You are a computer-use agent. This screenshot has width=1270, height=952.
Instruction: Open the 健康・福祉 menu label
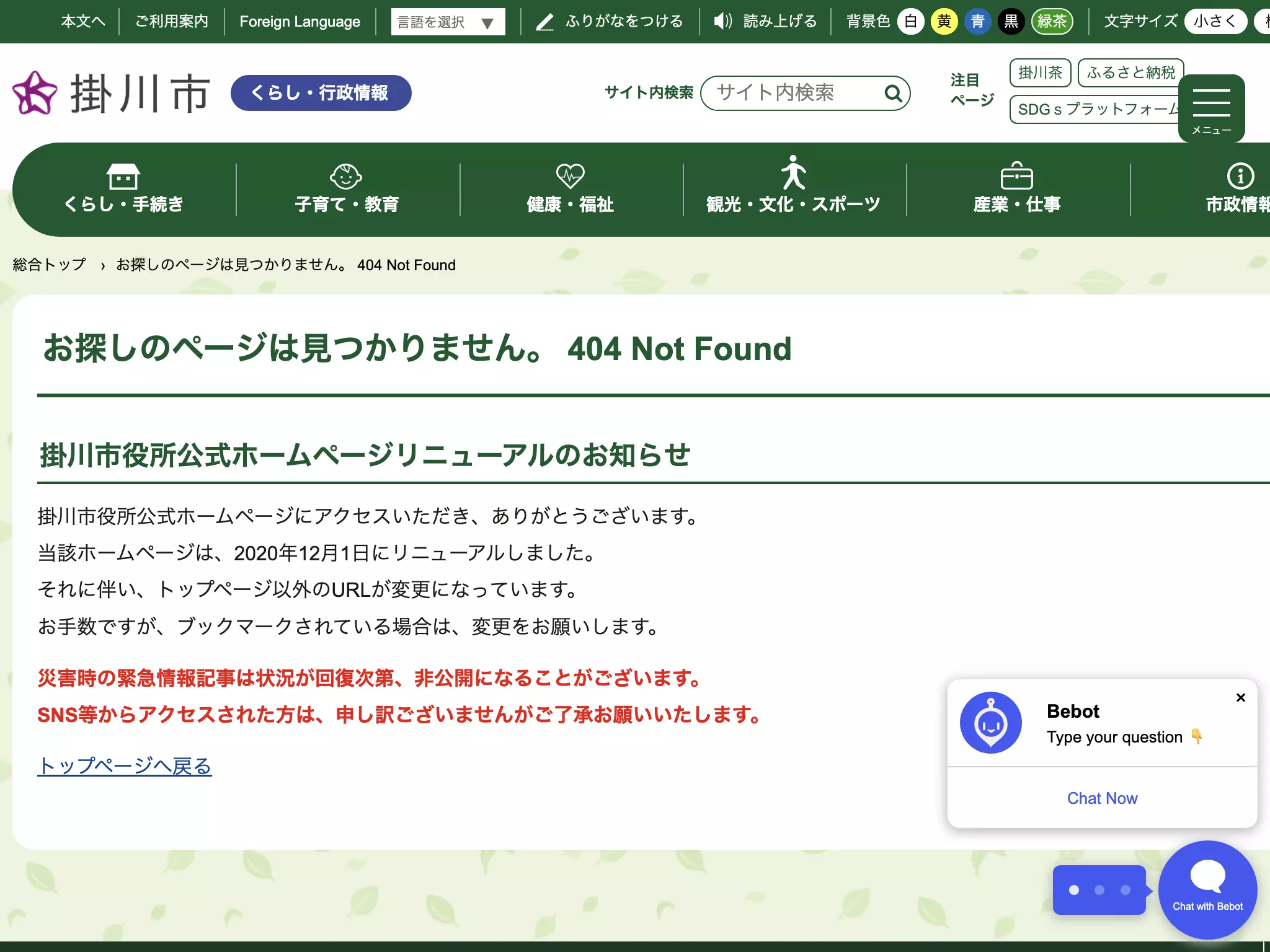(570, 204)
